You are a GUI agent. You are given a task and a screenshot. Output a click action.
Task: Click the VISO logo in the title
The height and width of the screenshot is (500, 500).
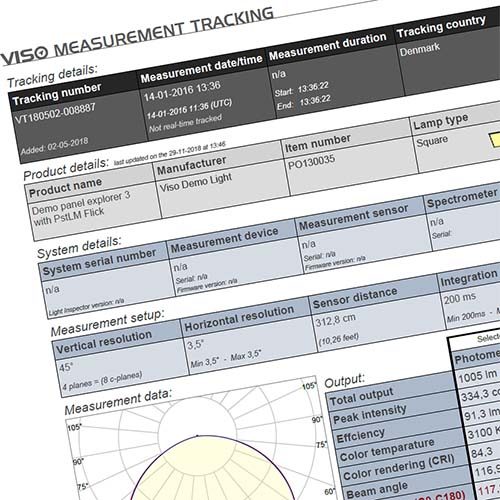24,56
